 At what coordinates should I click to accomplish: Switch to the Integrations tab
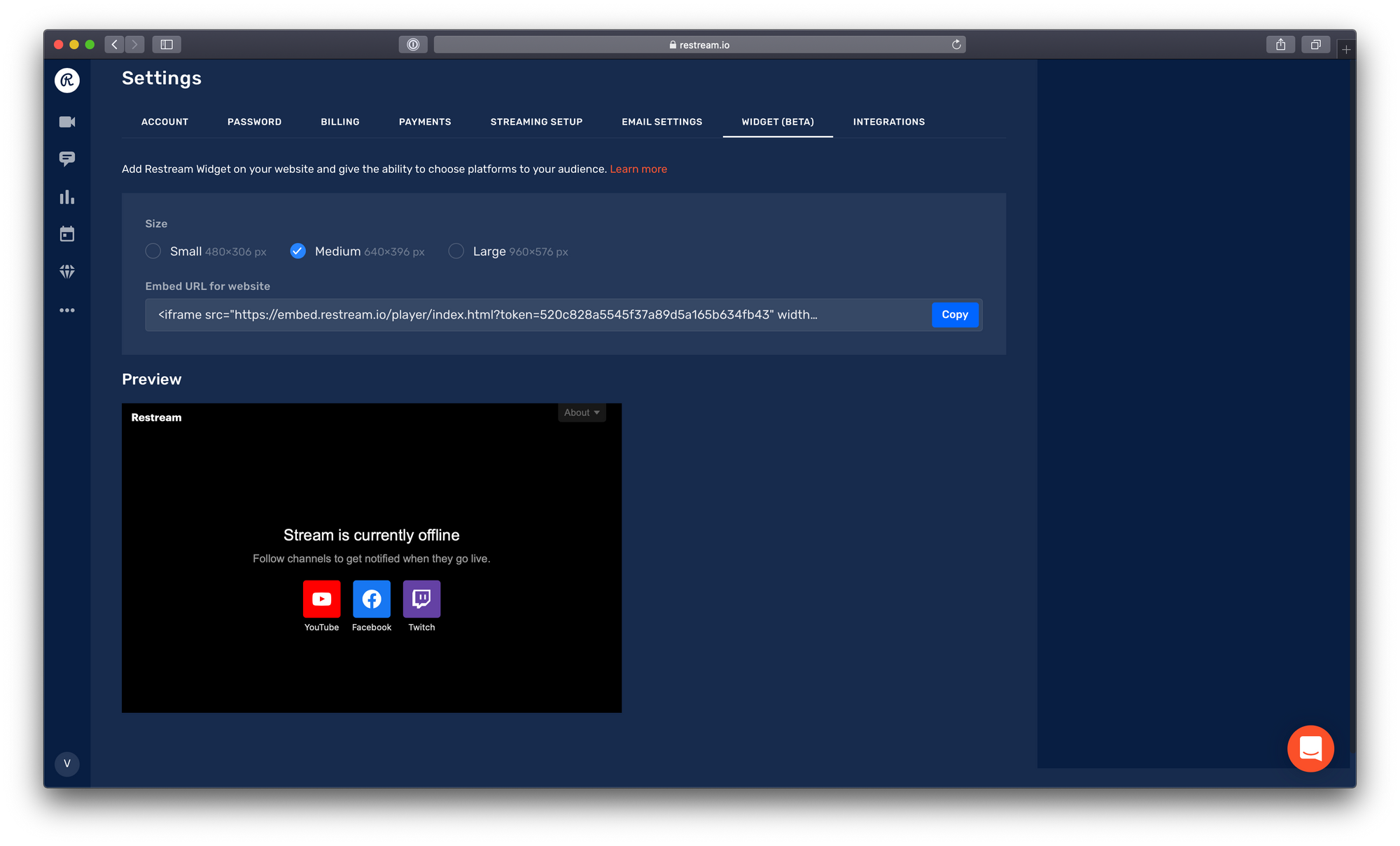pos(889,122)
